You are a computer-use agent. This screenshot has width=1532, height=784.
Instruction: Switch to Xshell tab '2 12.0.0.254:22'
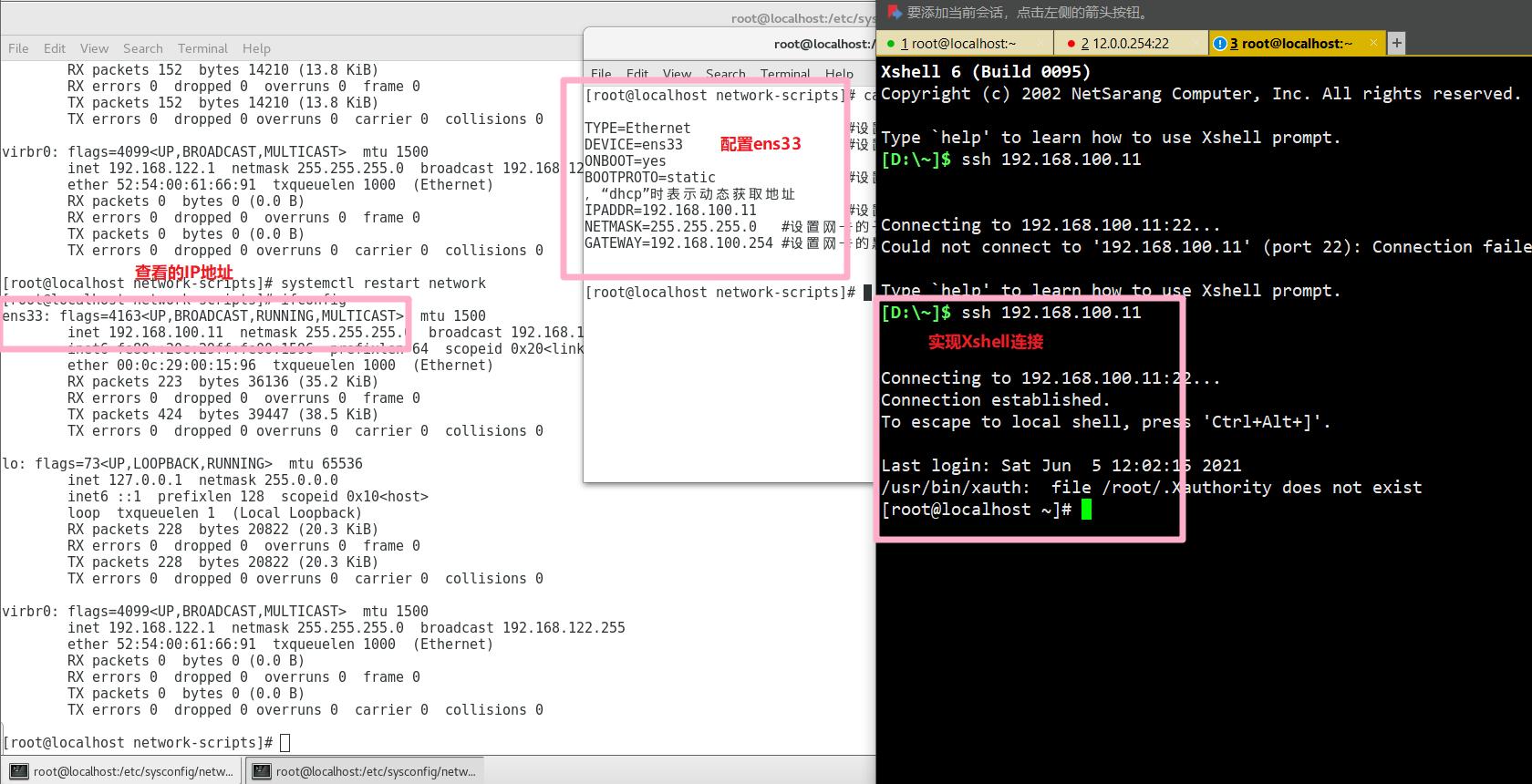1132,43
